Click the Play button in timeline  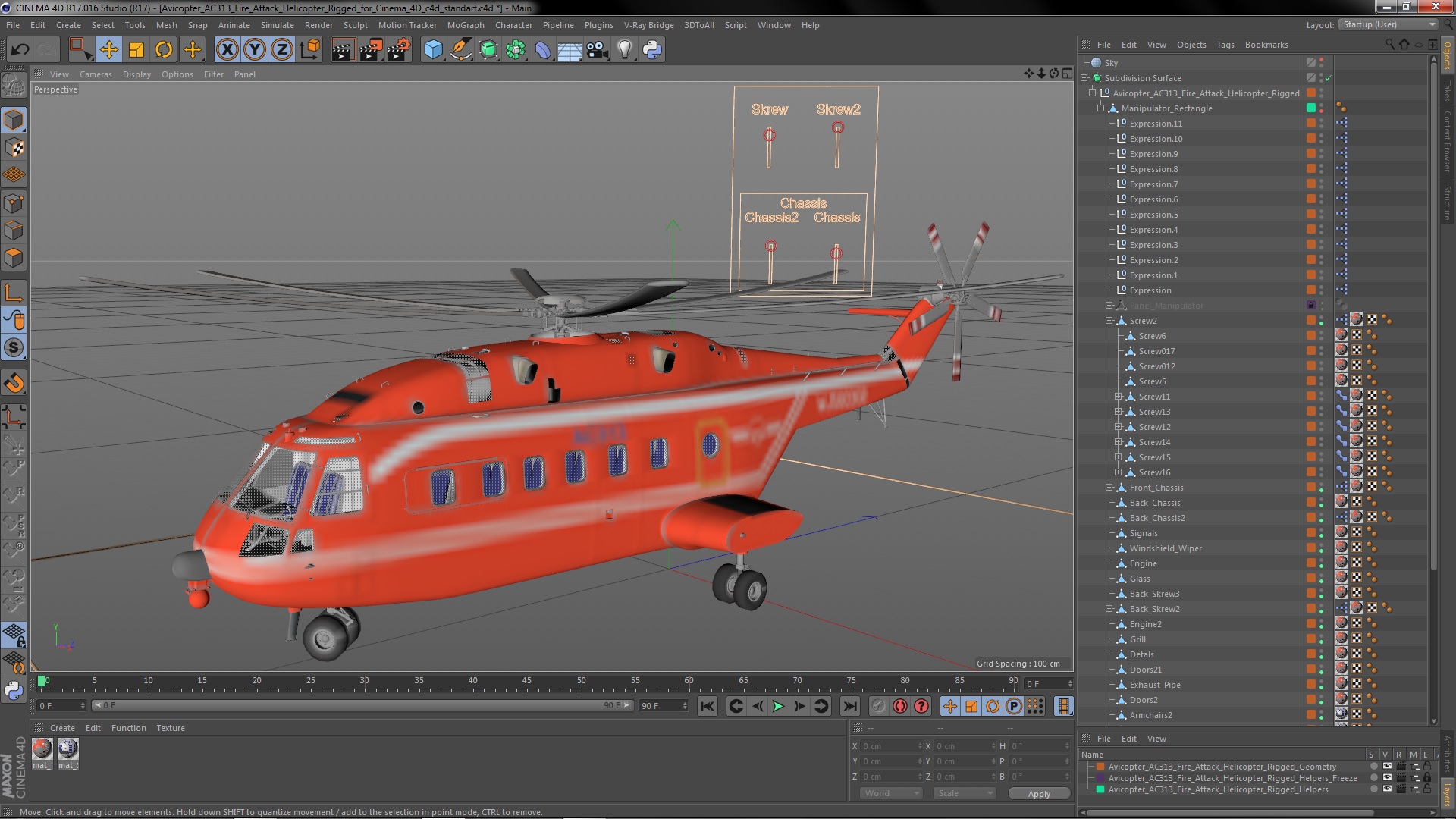(778, 706)
